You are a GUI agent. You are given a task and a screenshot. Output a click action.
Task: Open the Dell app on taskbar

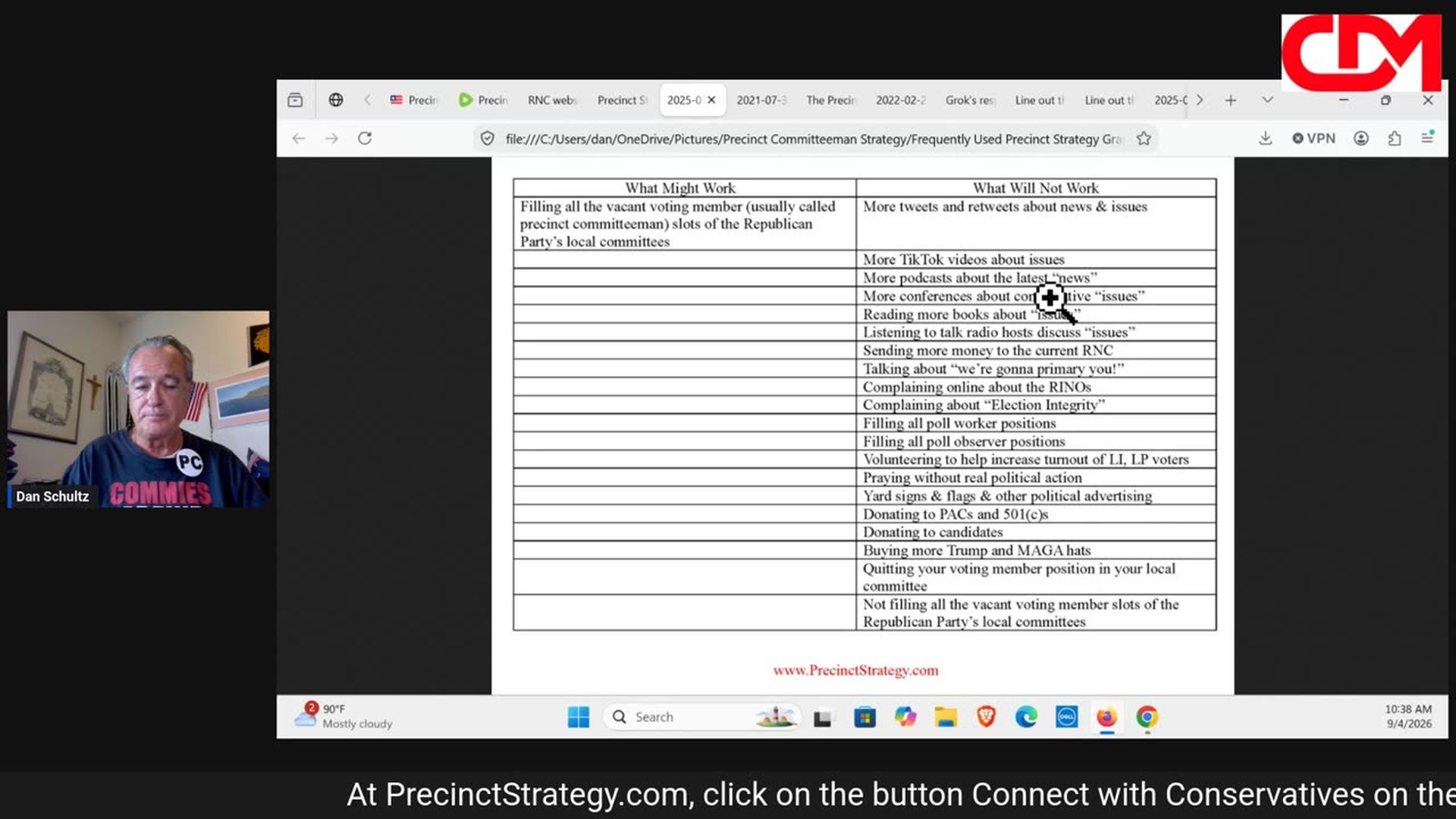click(1067, 717)
